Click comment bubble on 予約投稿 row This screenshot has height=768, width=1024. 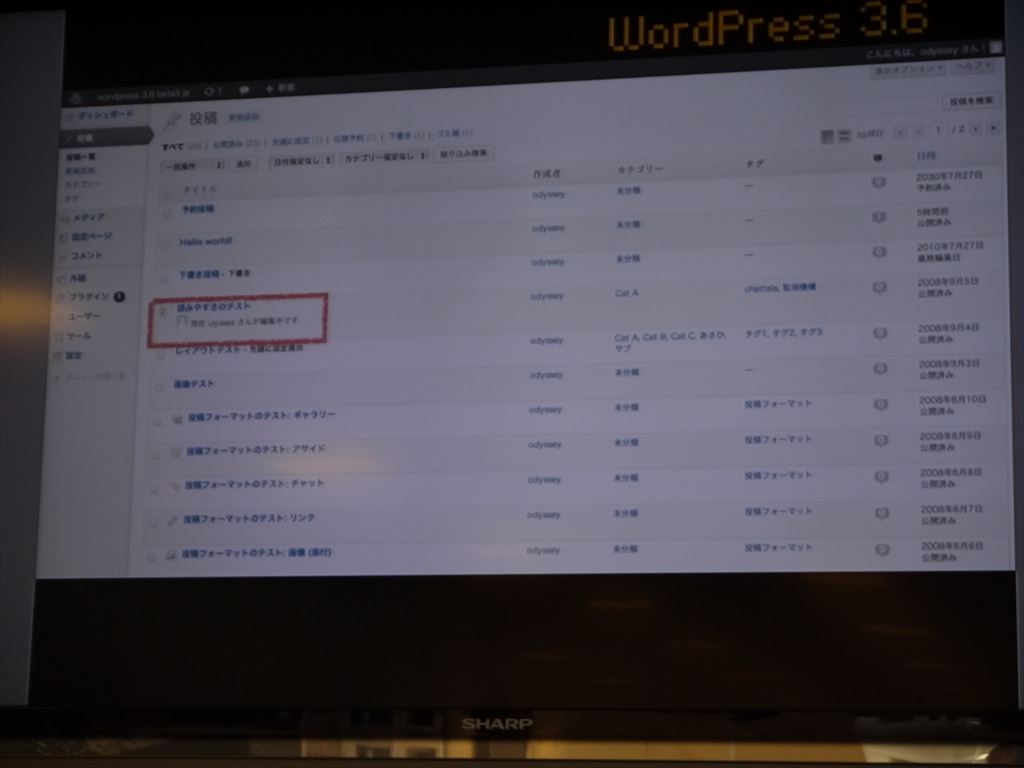click(878, 182)
